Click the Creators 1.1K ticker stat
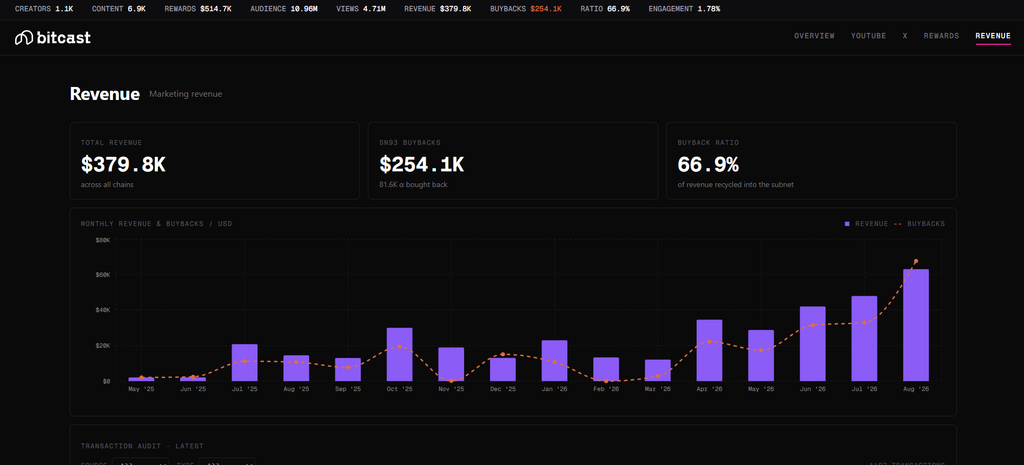This screenshot has width=1024, height=465. [44, 9]
